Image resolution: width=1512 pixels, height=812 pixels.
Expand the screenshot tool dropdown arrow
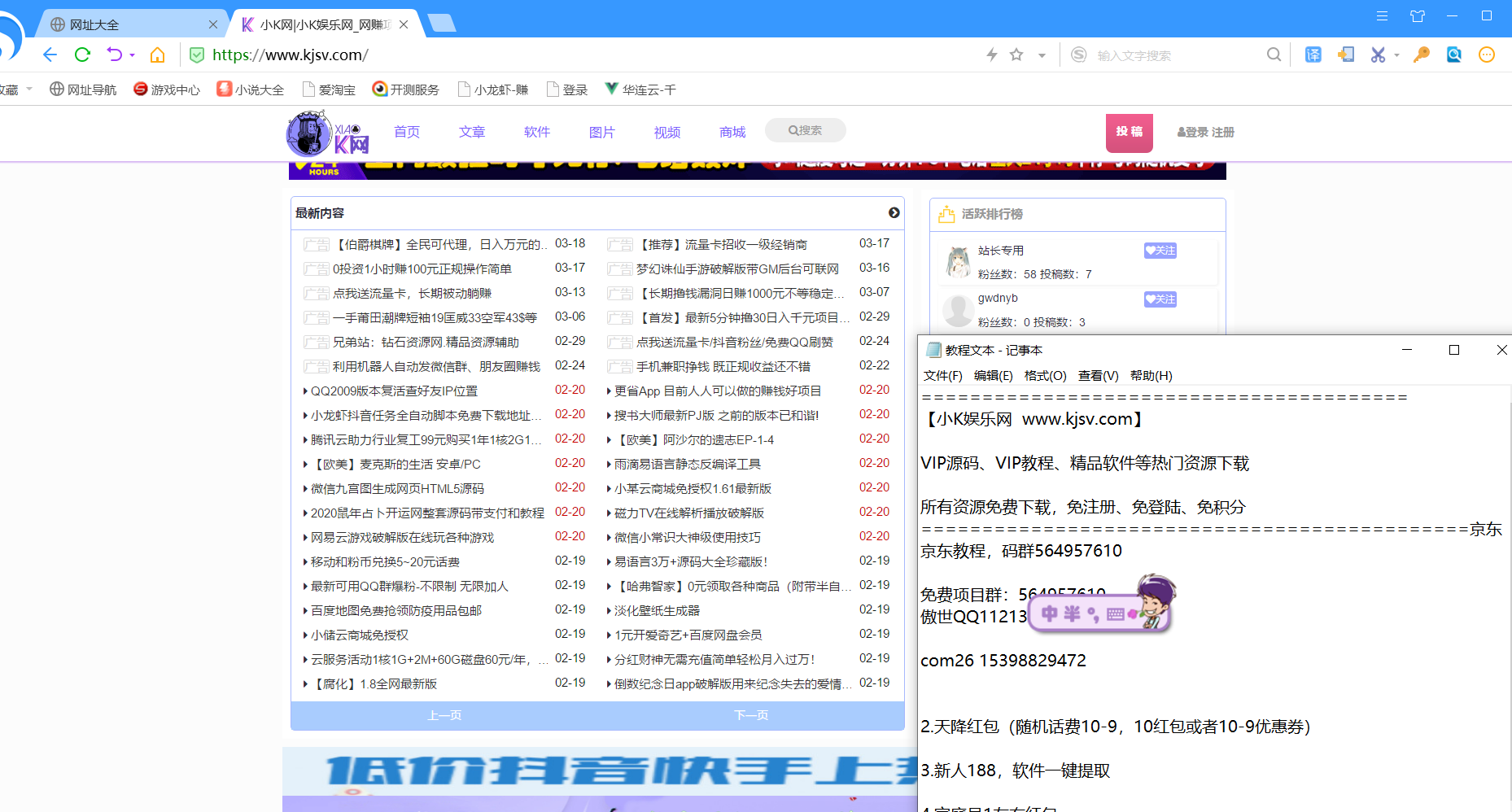(x=1396, y=55)
